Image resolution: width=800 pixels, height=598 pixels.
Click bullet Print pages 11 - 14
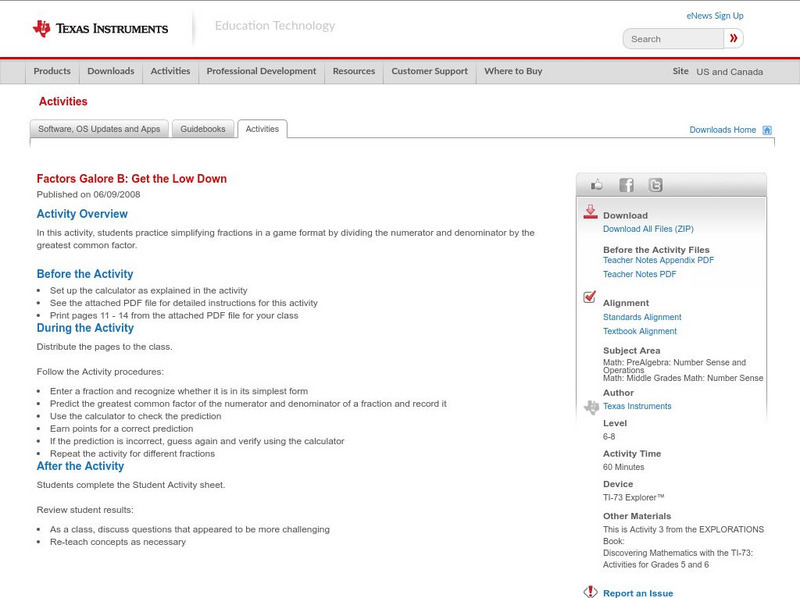click(174, 315)
